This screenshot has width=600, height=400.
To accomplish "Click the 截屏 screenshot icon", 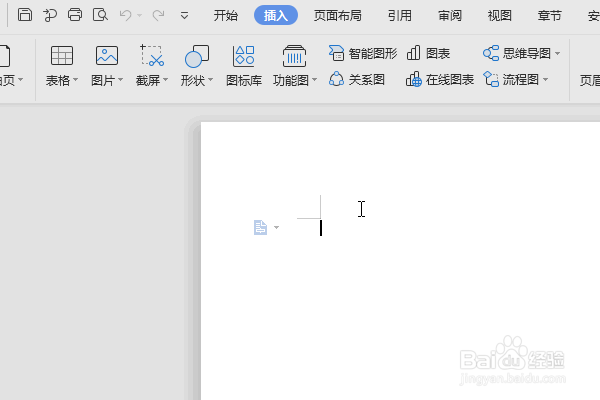I will (x=152, y=56).
